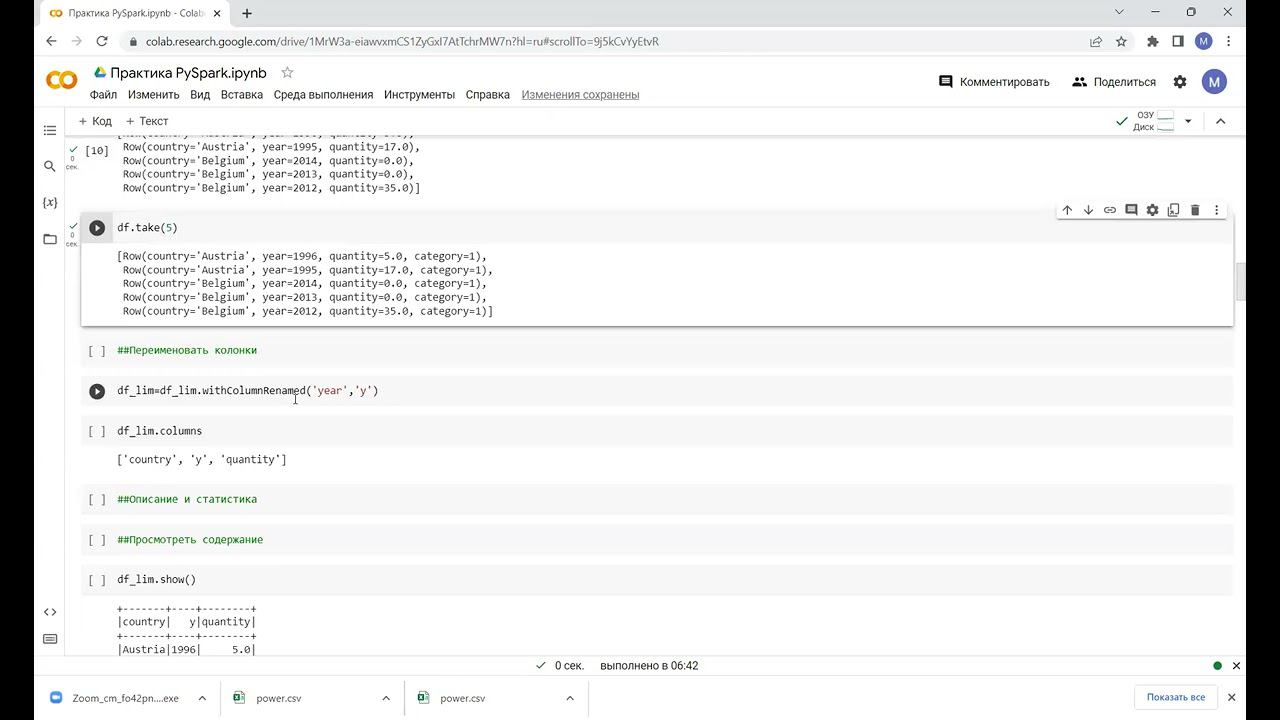Screen dimensions: 1280x720
Task: Move cell up arrow in cell toolbar
Action: [x=1067, y=210]
